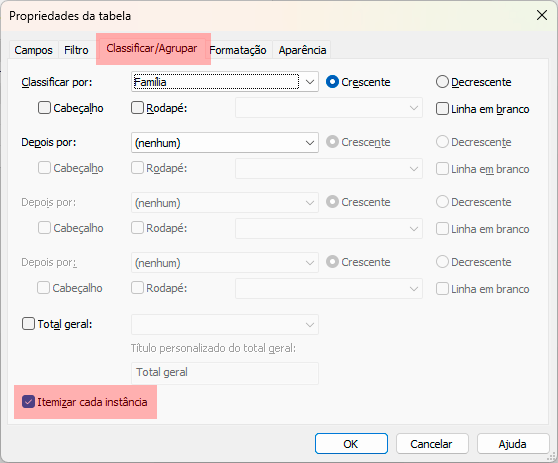The width and height of the screenshot is (558, 463).
Task: Switch to the Campos tab
Action: click(33, 50)
